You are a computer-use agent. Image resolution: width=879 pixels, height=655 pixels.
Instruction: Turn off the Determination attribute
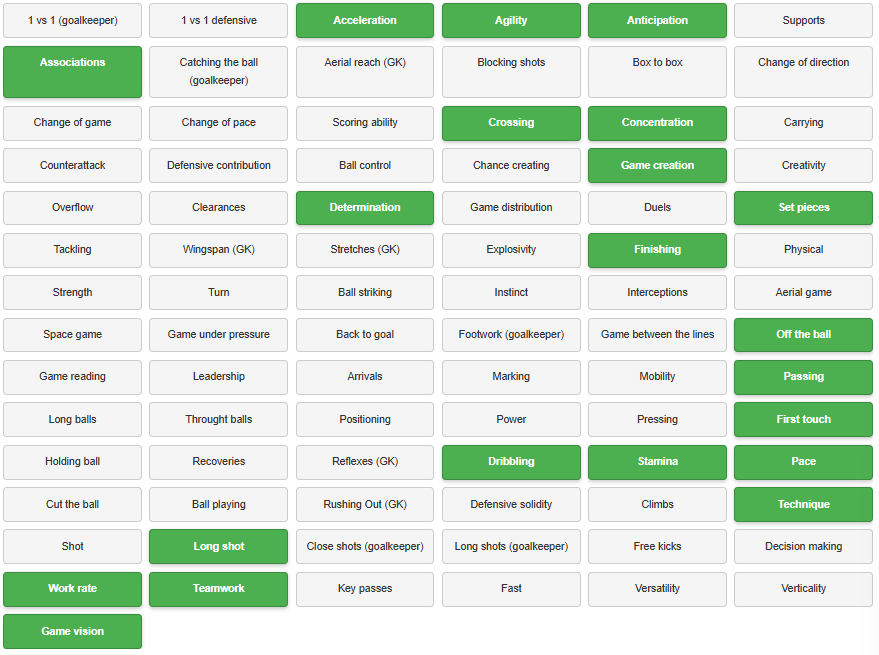click(365, 208)
